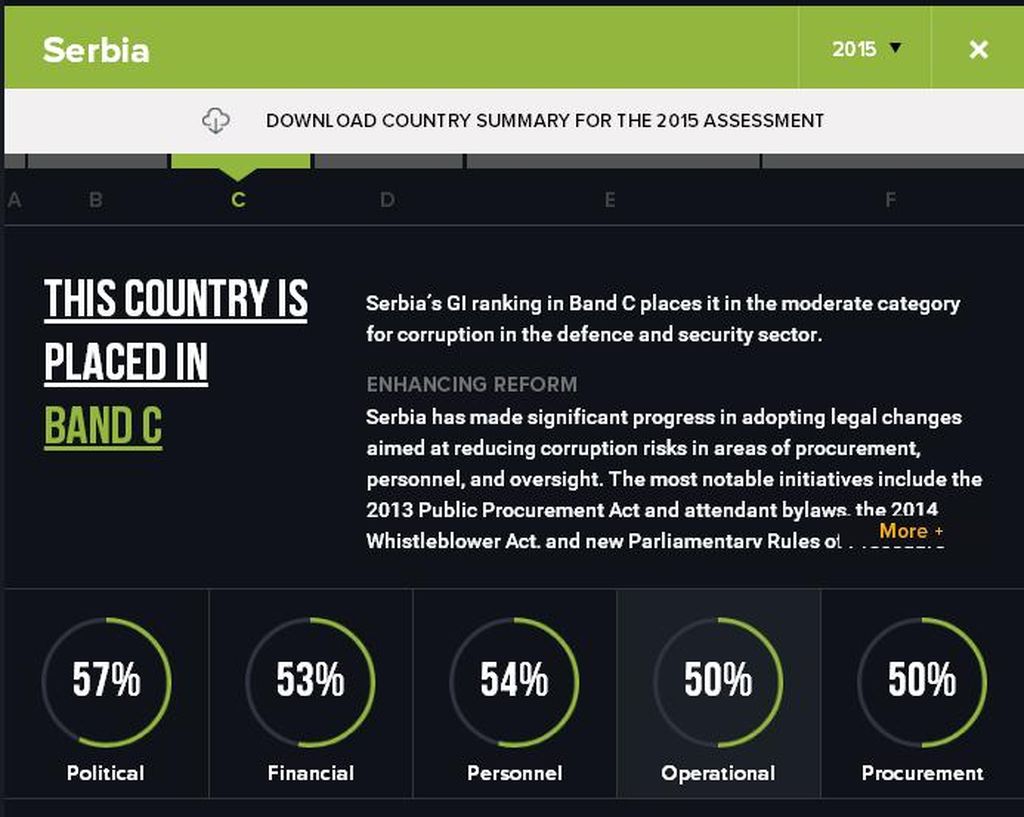Click the Serbia country title

click(x=96, y=50)
